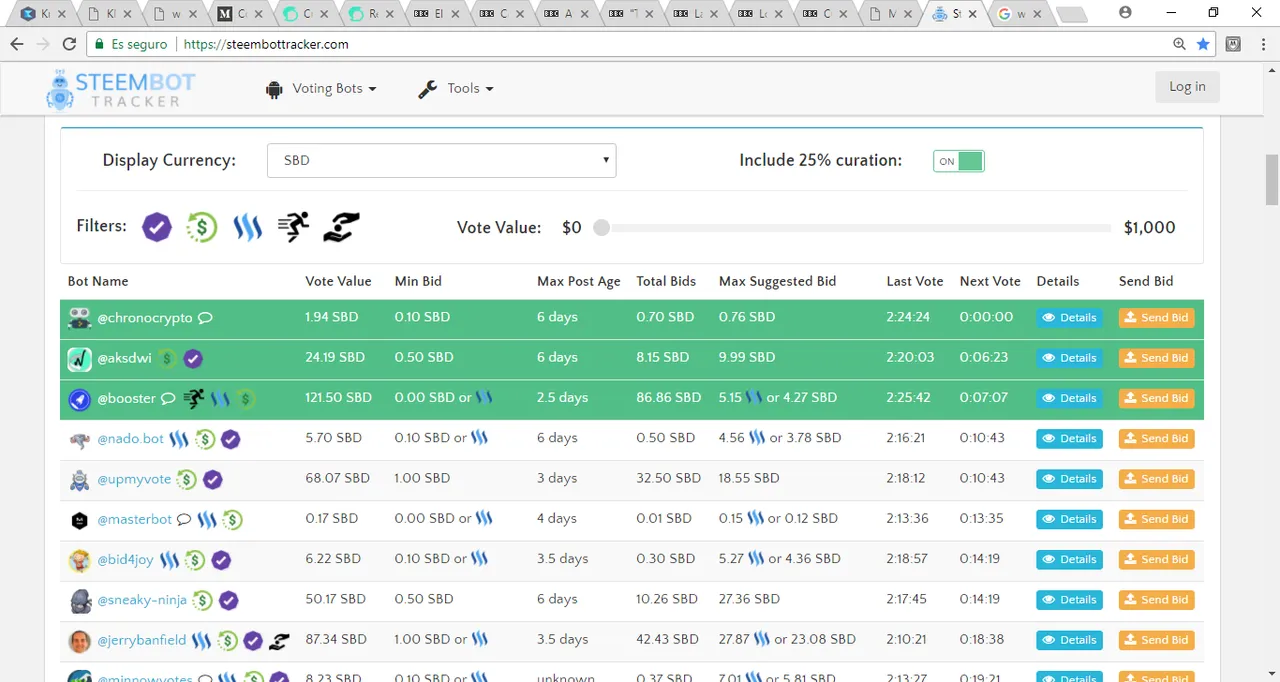Sort by the Total Bids column header
Image resolution: width=1280 pixels, height=682 pixels.
[x=666, y=281]
